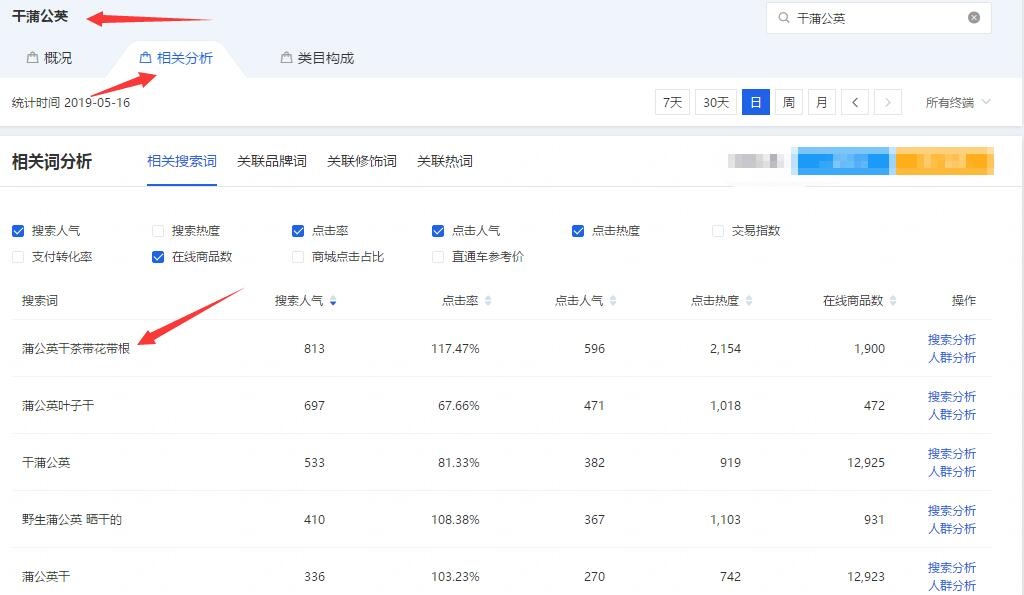Image resolution: width=1024 pixels, height=595 pixels.
Task: Click the 117.47% click rate cell
Action: pos(455,349)
